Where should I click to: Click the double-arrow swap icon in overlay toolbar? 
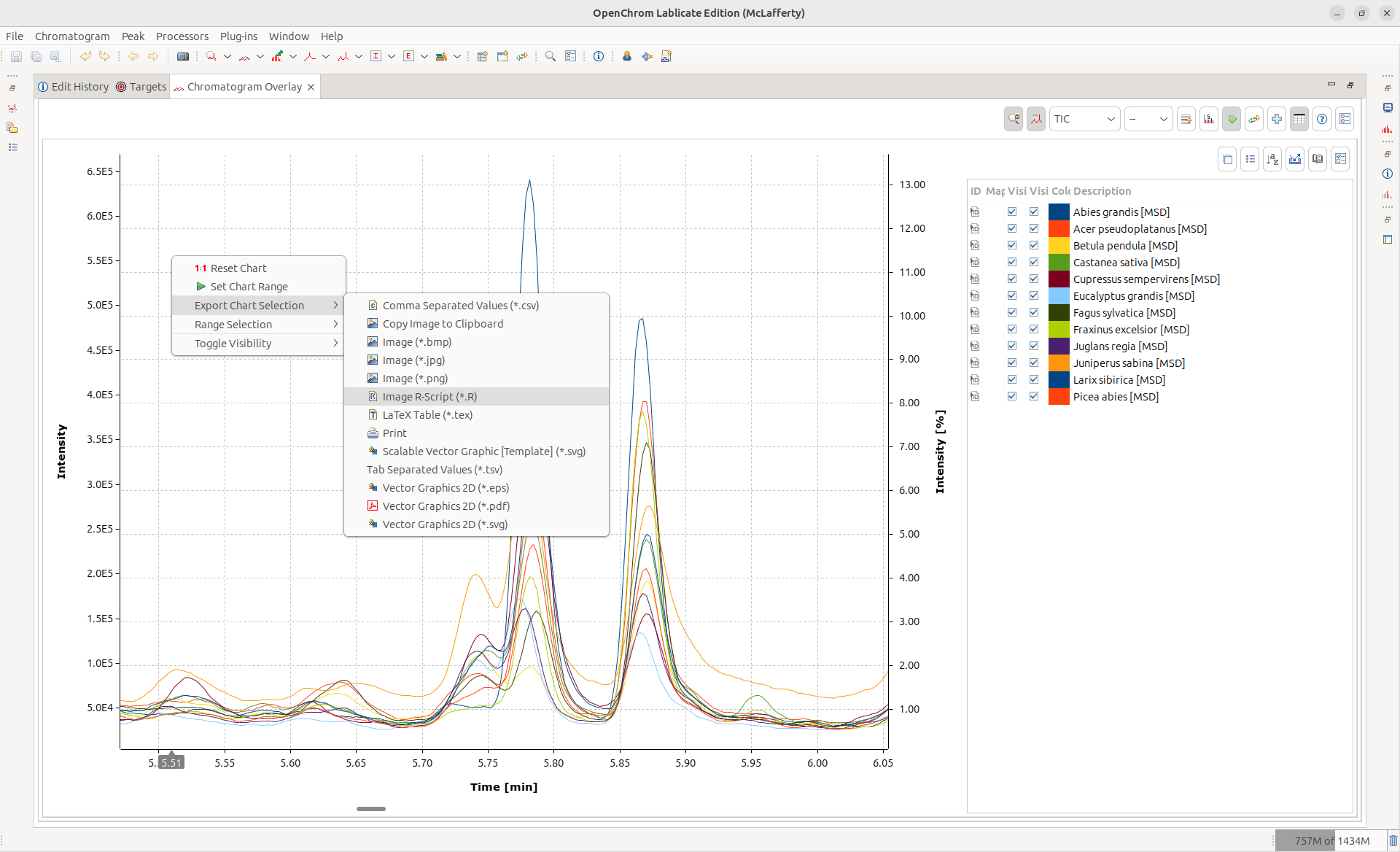click(1254, 119)
